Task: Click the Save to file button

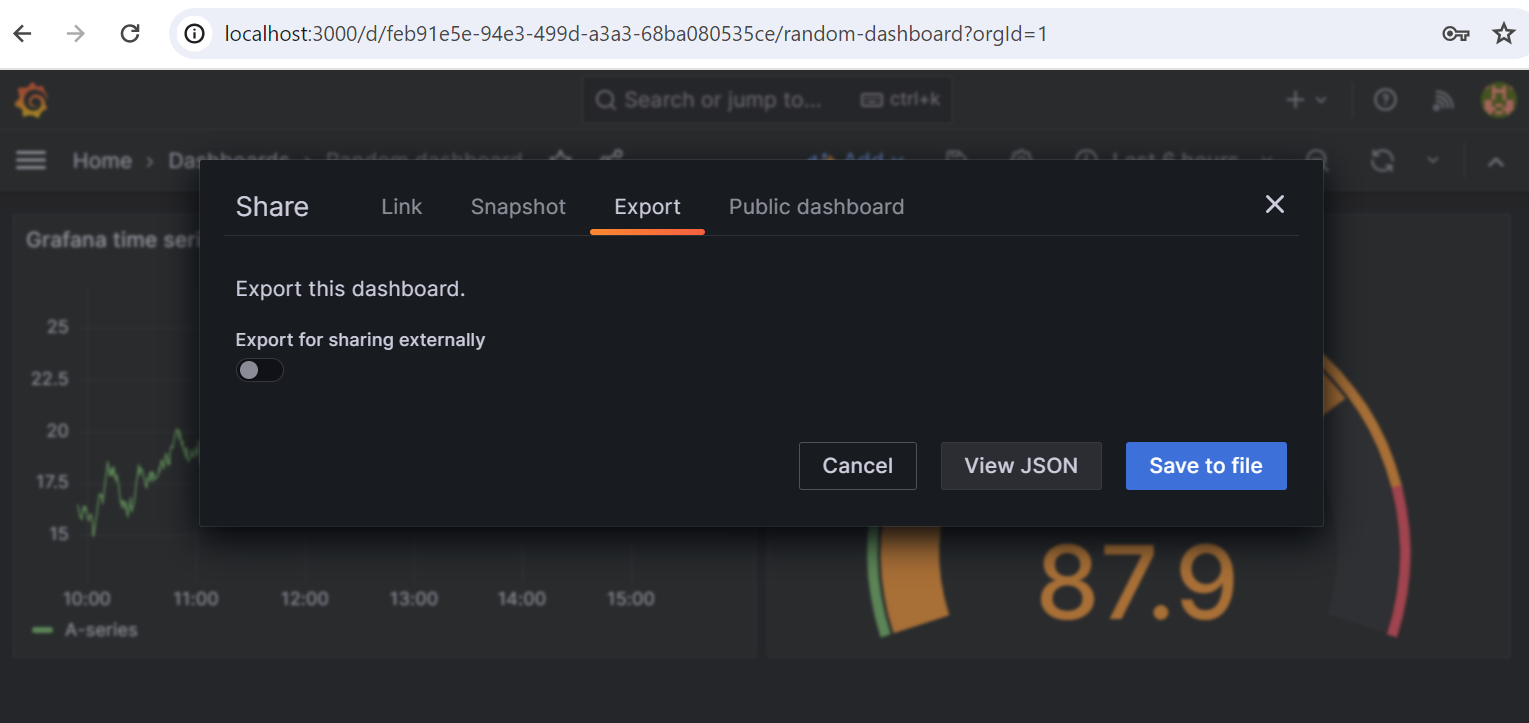Action: 1206,465
